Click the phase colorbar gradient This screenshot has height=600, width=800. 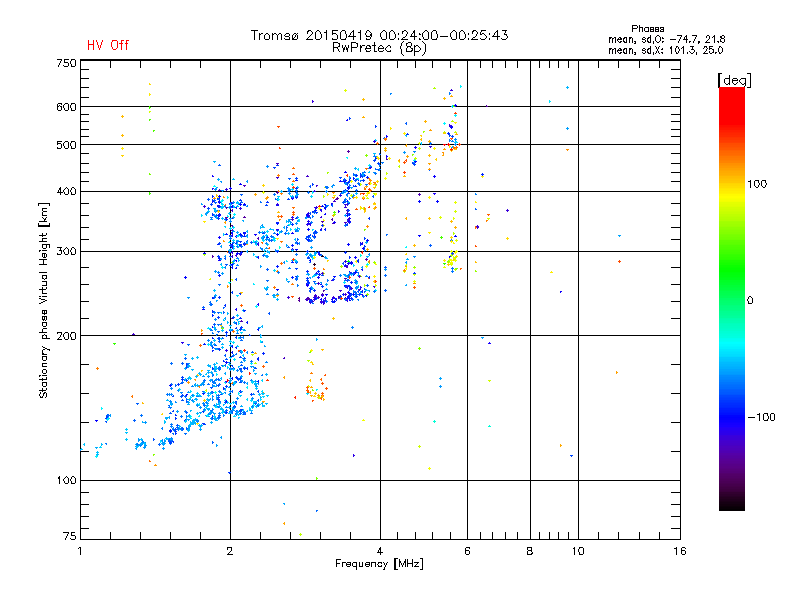(732, 298)
